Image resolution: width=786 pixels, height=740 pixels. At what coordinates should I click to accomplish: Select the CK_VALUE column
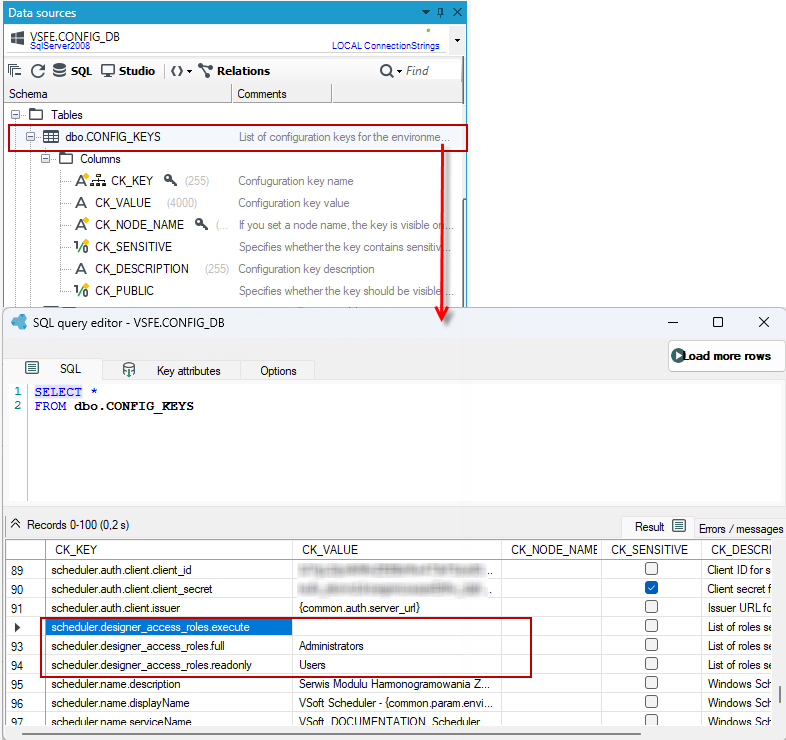click(123, 203)
